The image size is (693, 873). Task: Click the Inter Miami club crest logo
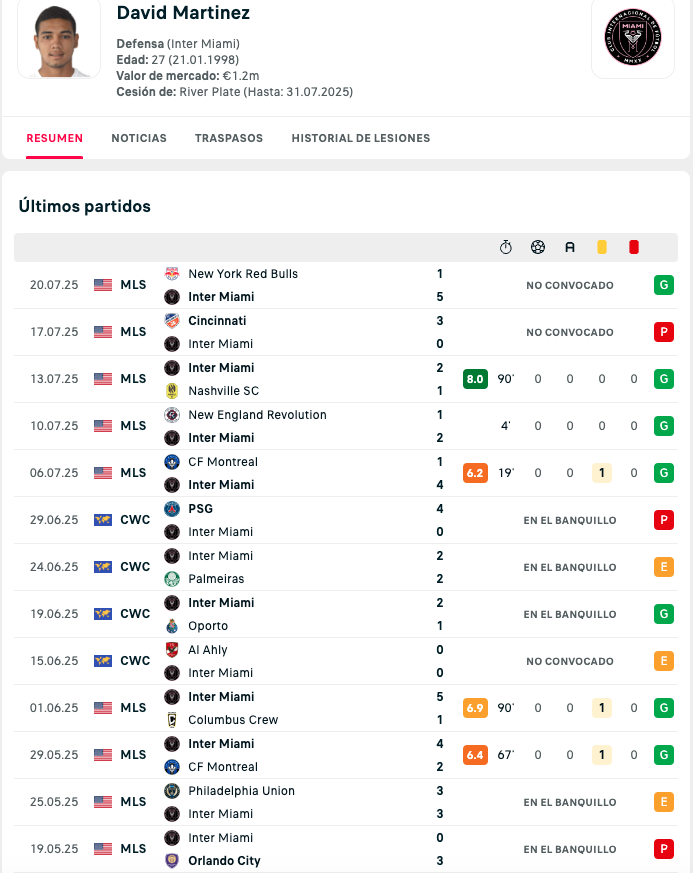(x=633, y=37)
